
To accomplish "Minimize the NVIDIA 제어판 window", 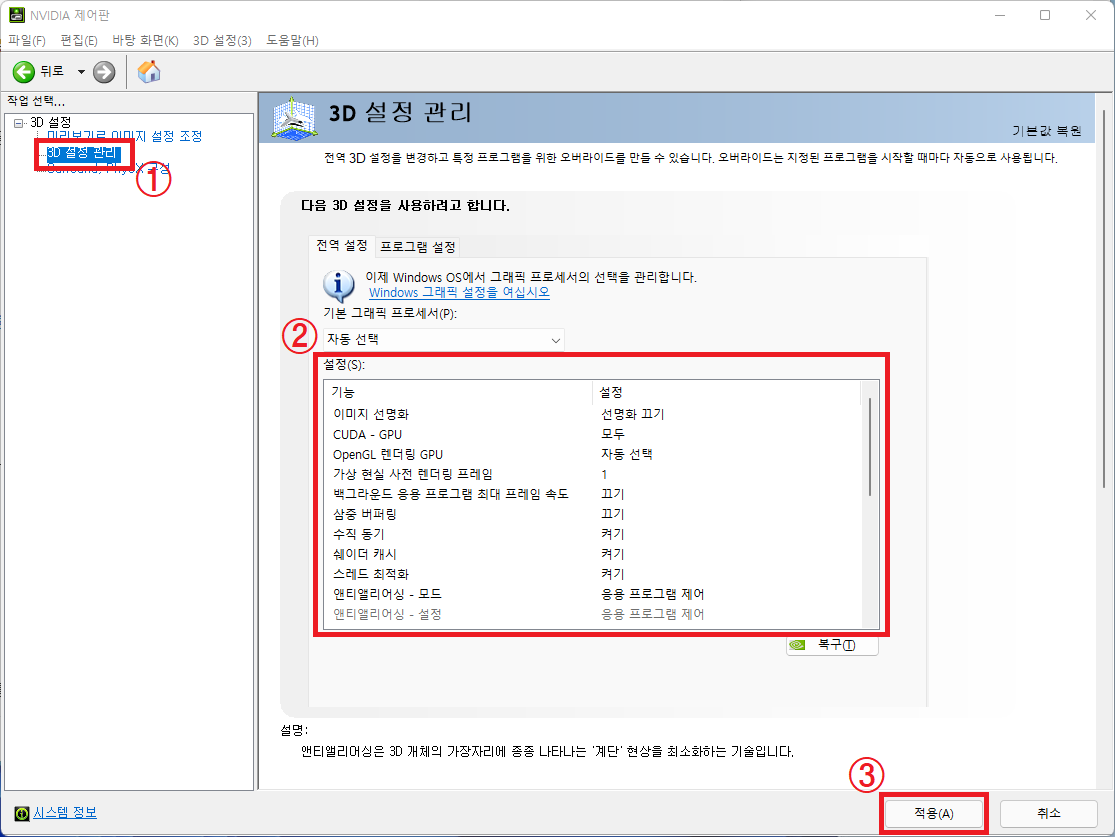I will click(1000, 15).
